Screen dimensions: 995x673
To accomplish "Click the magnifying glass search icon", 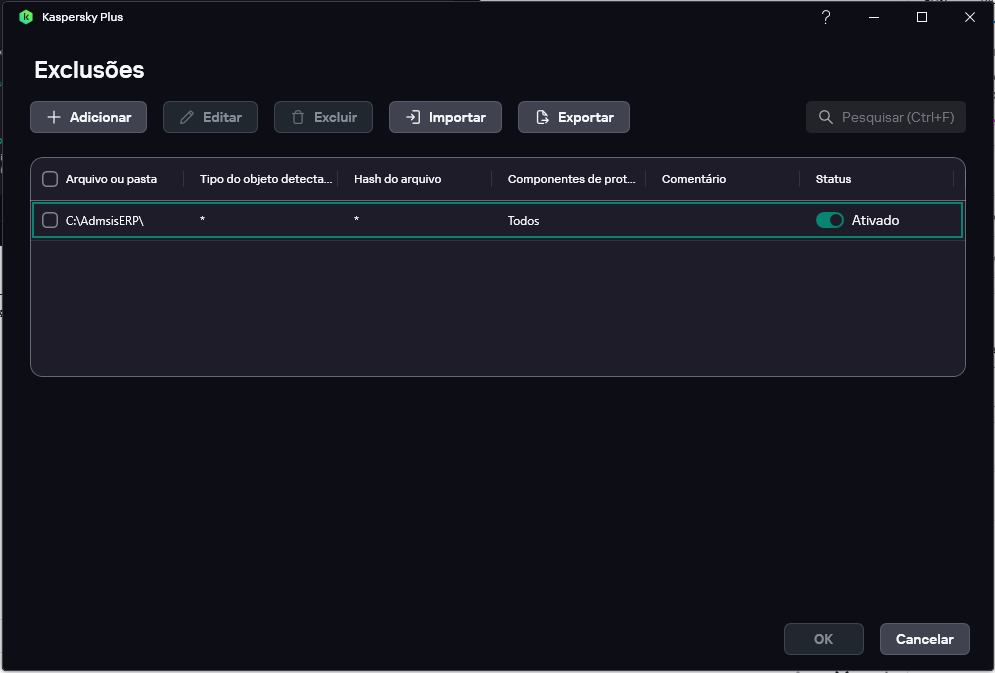I will tap(826, 117).
